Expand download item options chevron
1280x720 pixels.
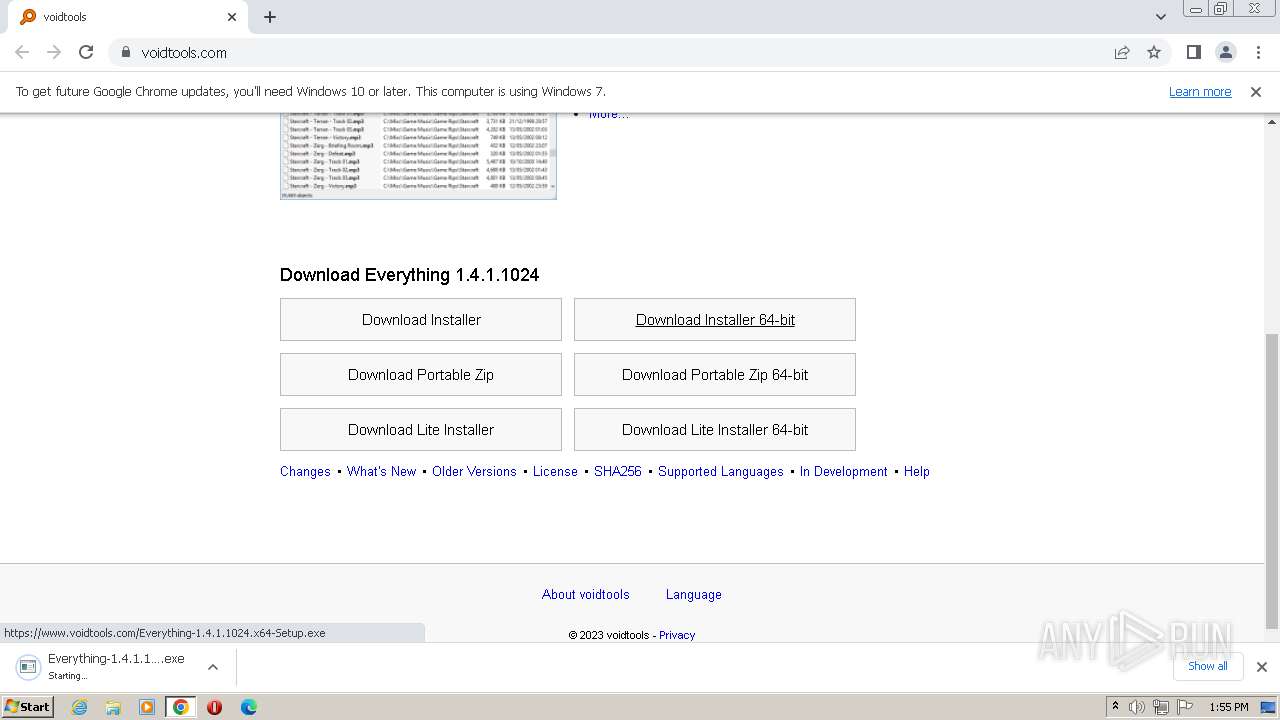[213, 667]
